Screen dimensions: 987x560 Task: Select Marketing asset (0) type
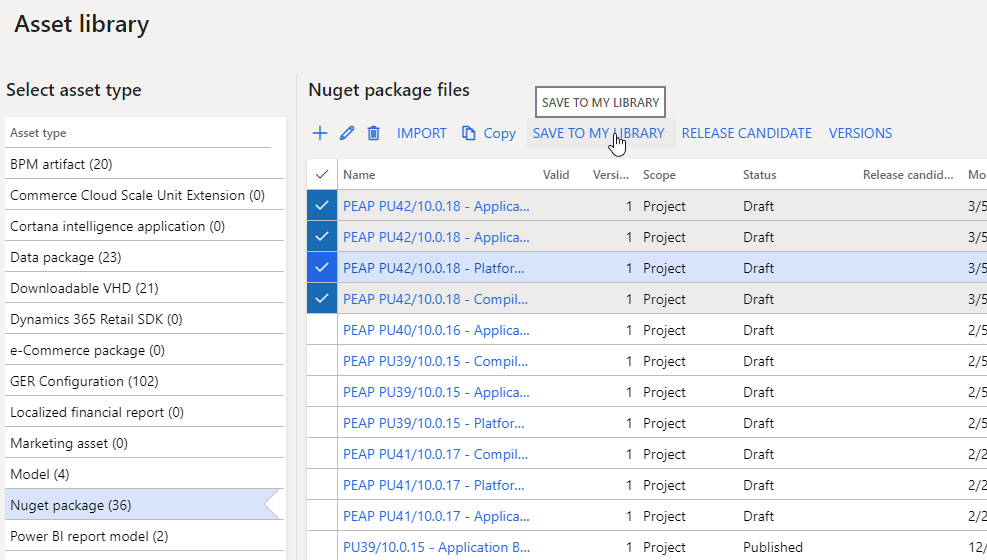point(144,444)
